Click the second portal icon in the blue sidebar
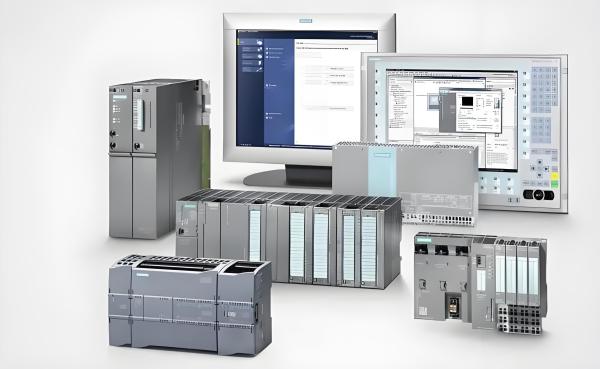The image size is (600, 369). pos(260,49)
